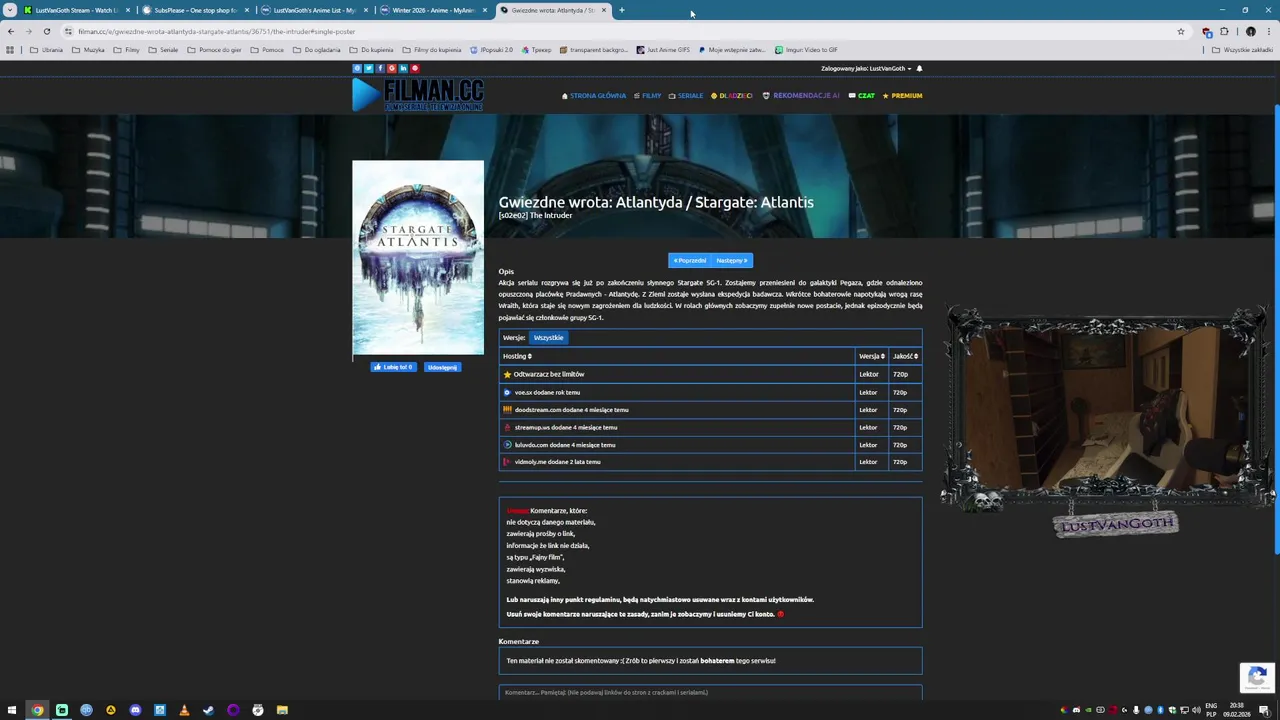Image resolution: width=1280 pixels, height=720 pixels.
Task: Sort the table by Wersja column
Action: 871,356
